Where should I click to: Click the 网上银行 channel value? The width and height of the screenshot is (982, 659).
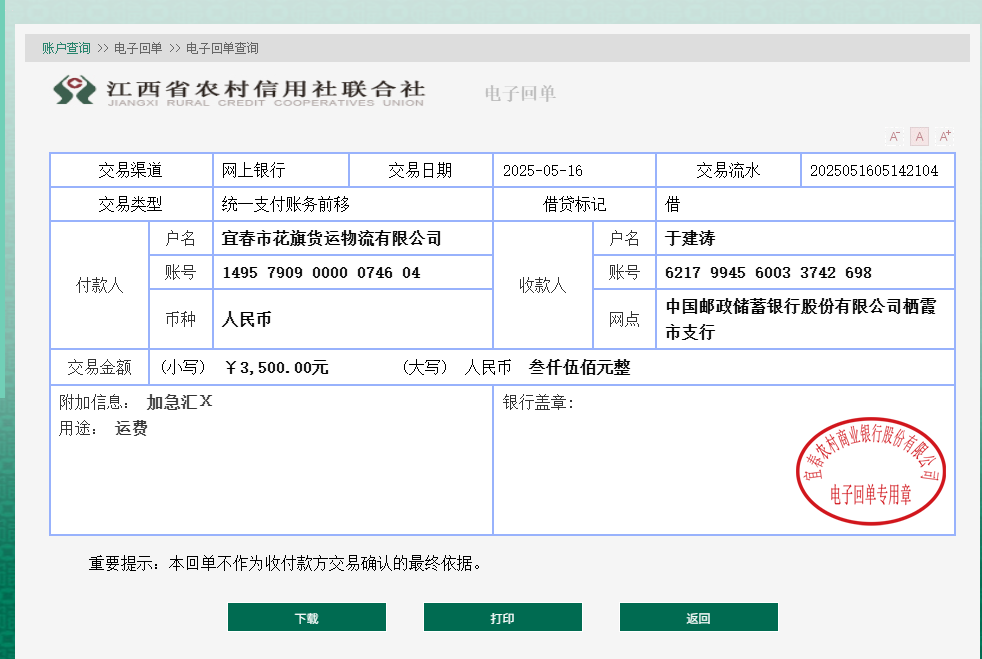tap(253, 170)
